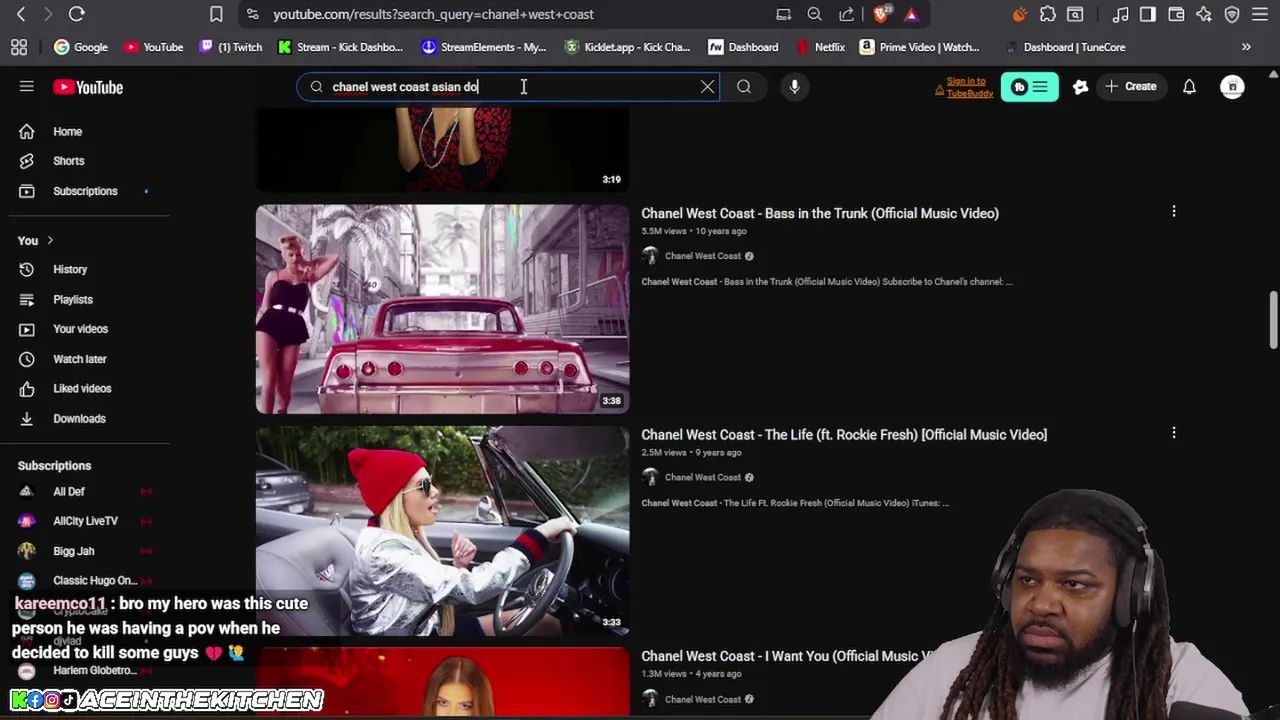Click the browser address bar URL

pos(433,14)
